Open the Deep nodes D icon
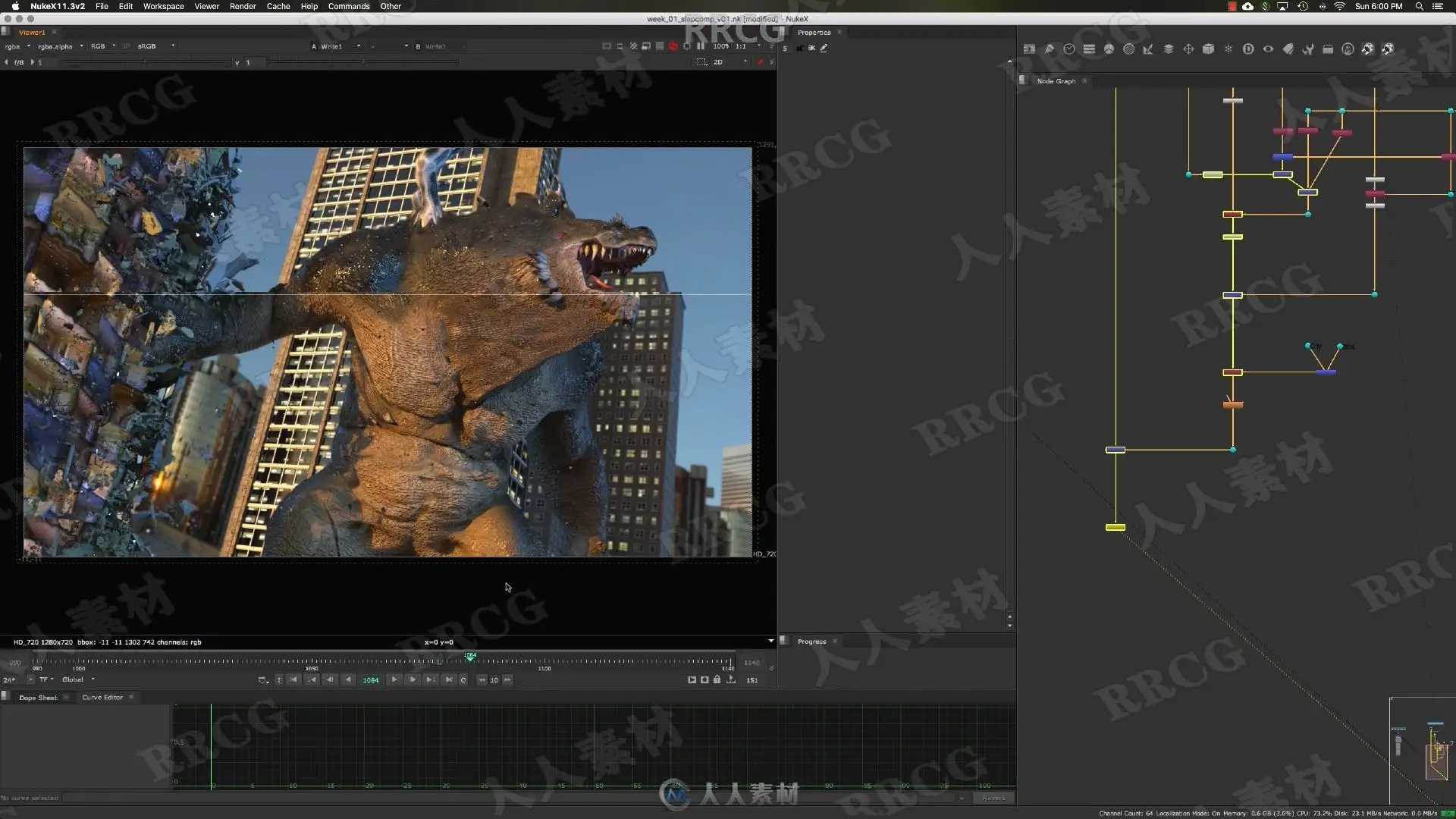1456x819 pixels. pyautogui.click(x=1248, y=49)
